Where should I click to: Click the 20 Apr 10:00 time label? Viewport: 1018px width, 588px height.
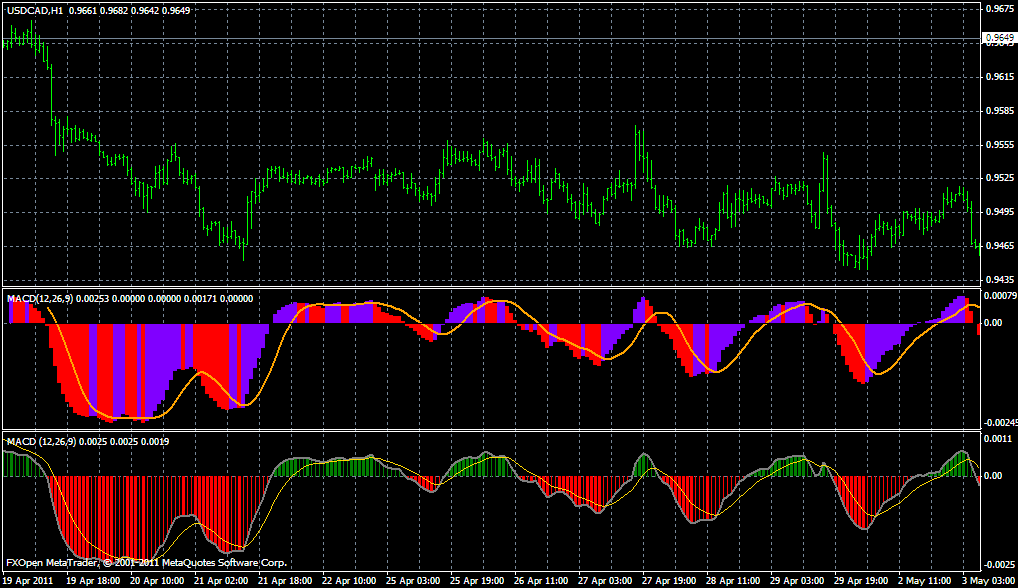(156, 580)
